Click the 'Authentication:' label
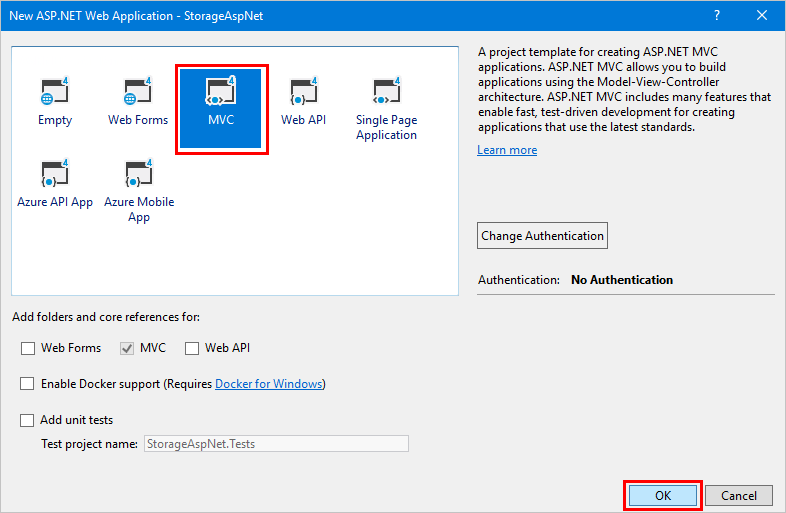 point(518,280)
